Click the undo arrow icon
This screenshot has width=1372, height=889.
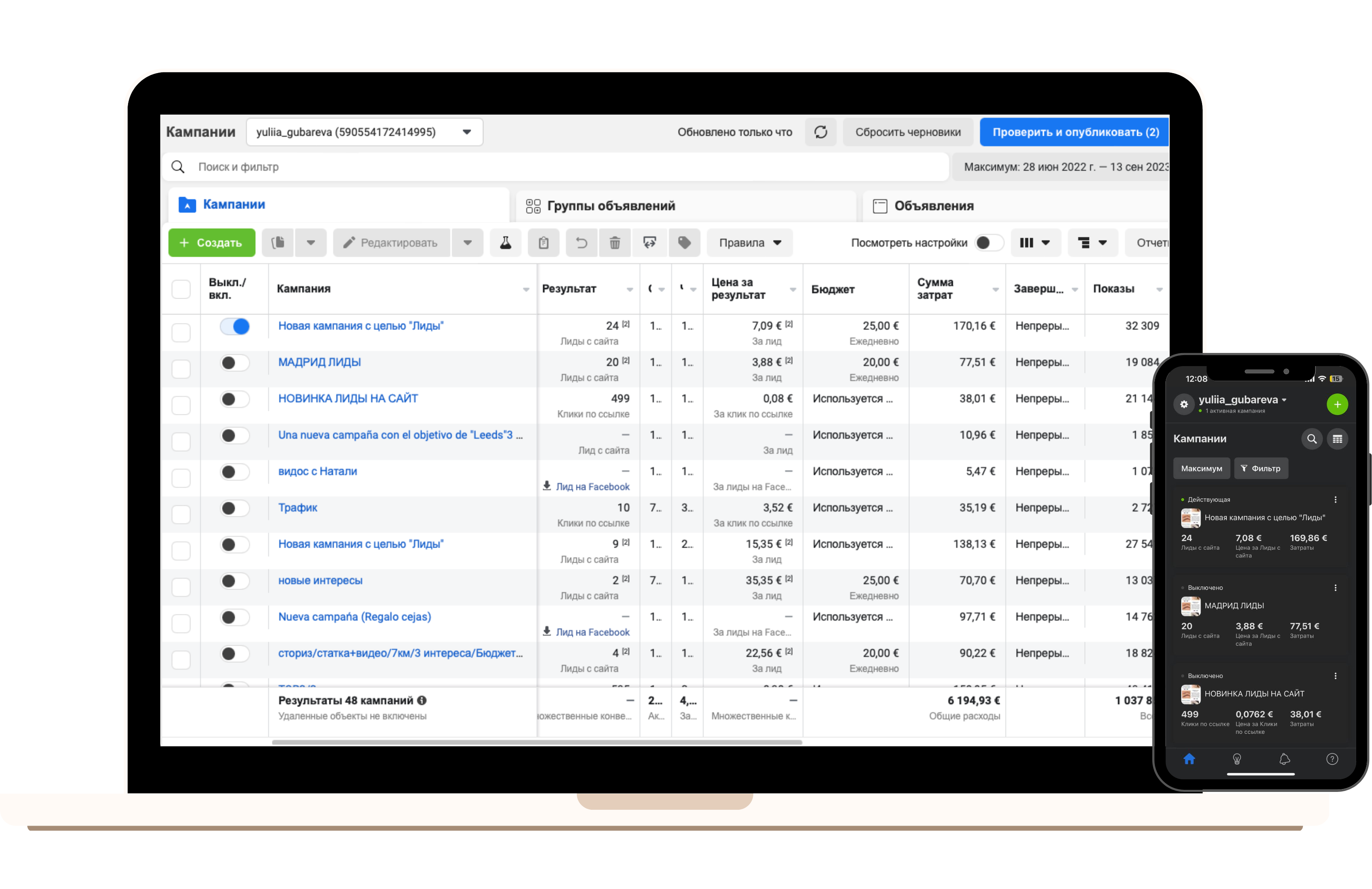point(582,243)
